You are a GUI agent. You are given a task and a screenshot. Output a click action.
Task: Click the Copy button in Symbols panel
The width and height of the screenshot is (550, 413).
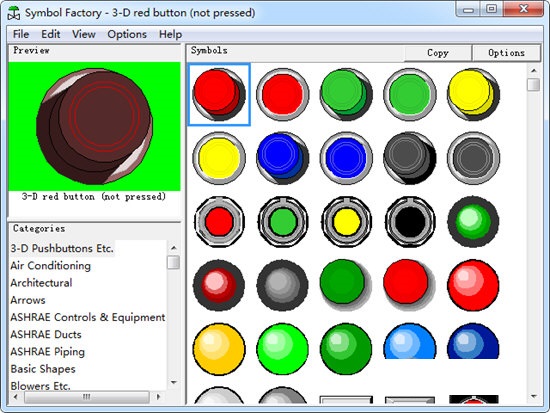(x=437, y=53)
